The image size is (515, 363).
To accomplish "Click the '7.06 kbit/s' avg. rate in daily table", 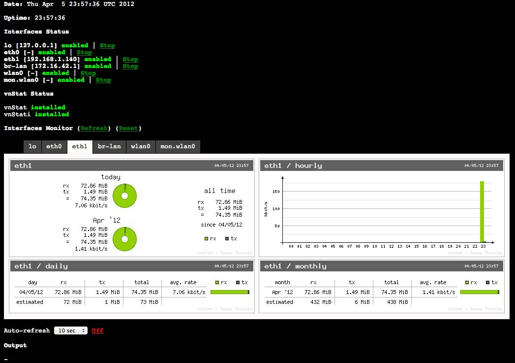I will coord(189,292).
